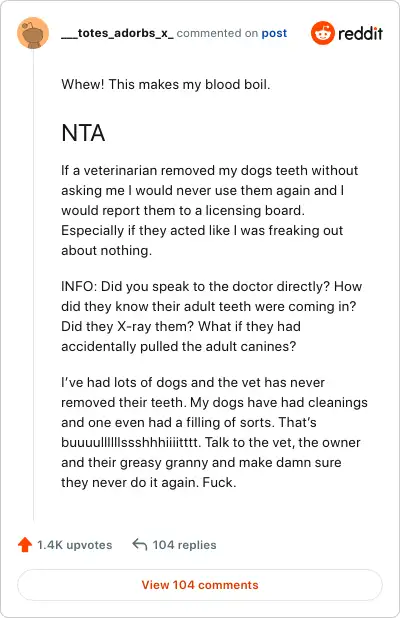Click the reply arrow icon

140,544
